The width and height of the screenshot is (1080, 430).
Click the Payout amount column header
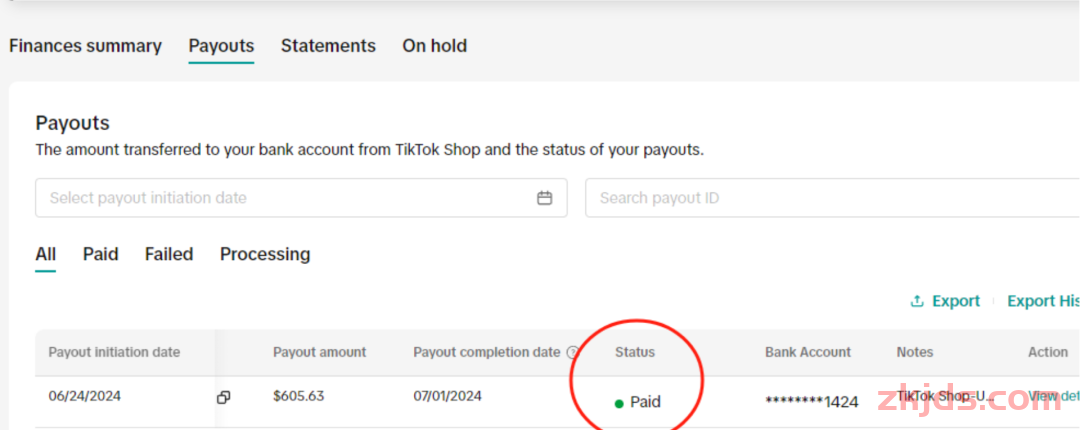coord(320,352)
